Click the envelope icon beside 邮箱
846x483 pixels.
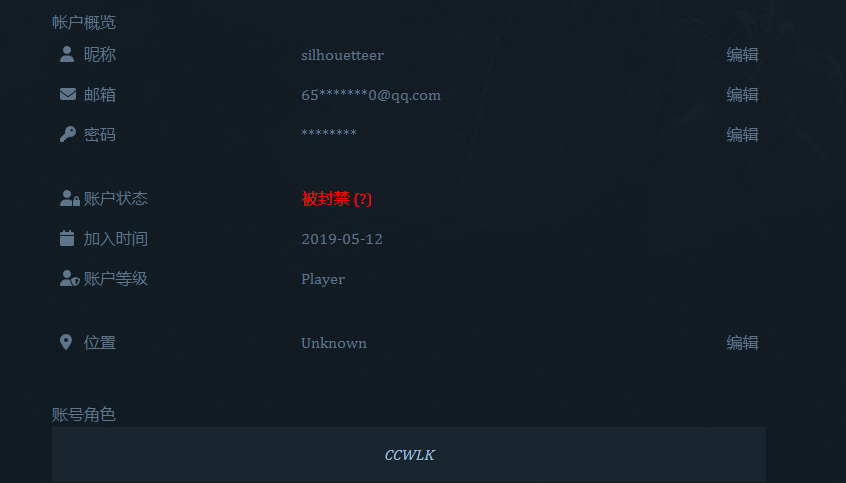pyautogui.click(x=67, y=94)
